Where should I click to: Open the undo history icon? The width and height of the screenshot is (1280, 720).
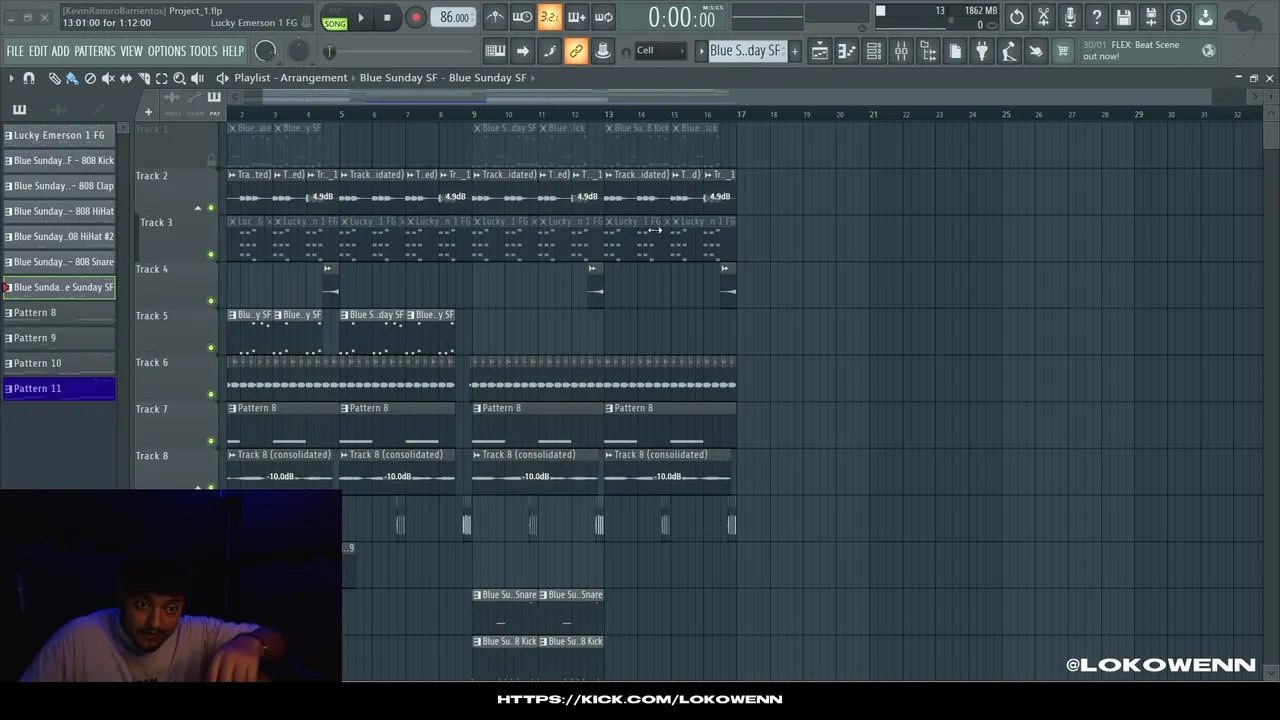(x=1016, y=17)
